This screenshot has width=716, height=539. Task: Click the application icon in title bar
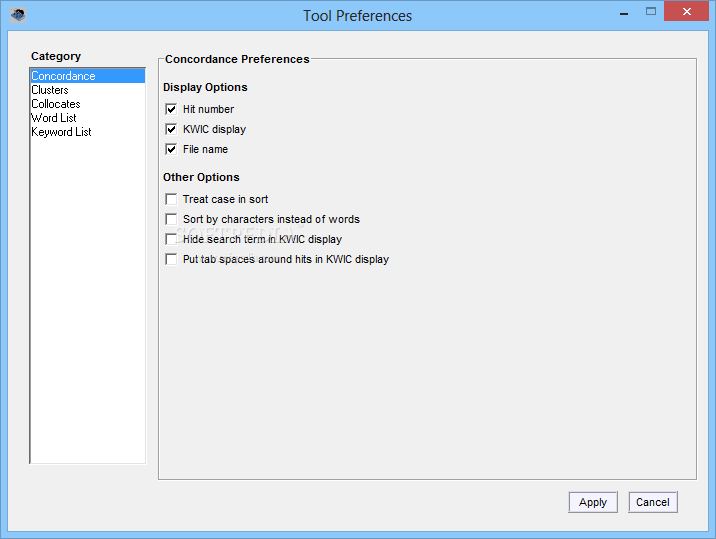(x=18, y=15)
